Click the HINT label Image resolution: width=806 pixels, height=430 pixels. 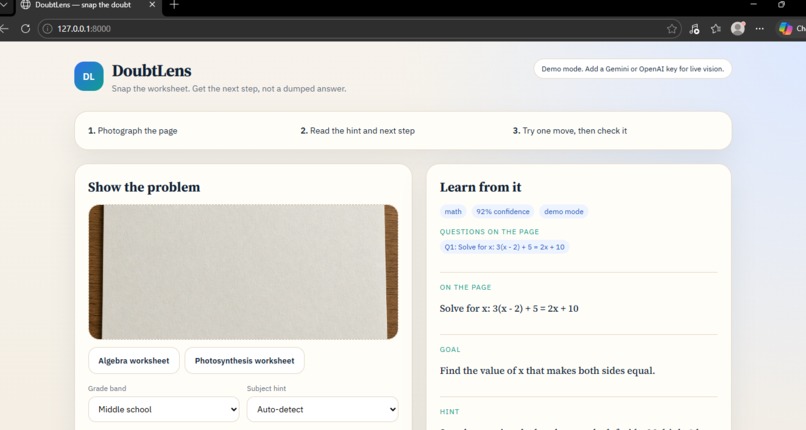[x=449, y=412]
